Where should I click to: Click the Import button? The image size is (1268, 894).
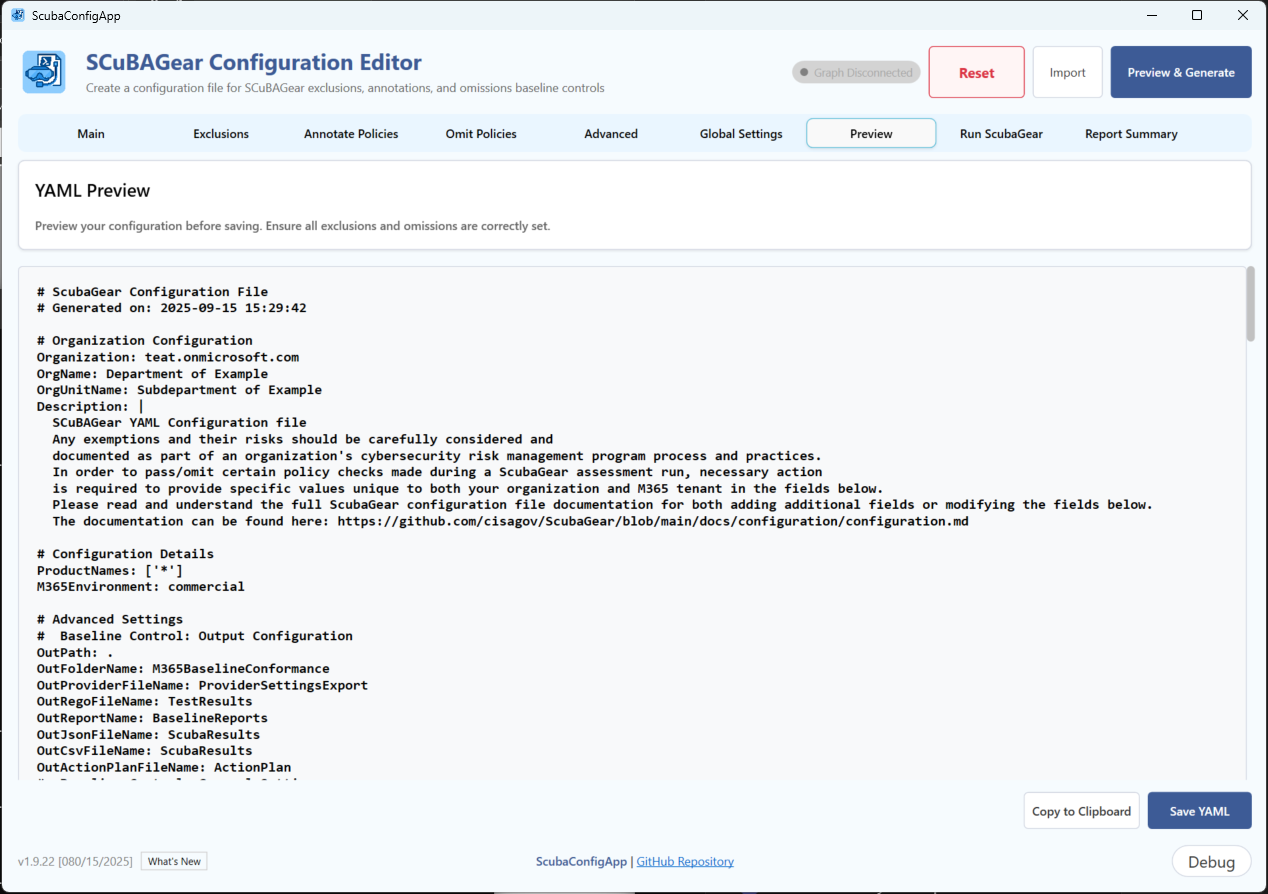tap(1067, 72)
